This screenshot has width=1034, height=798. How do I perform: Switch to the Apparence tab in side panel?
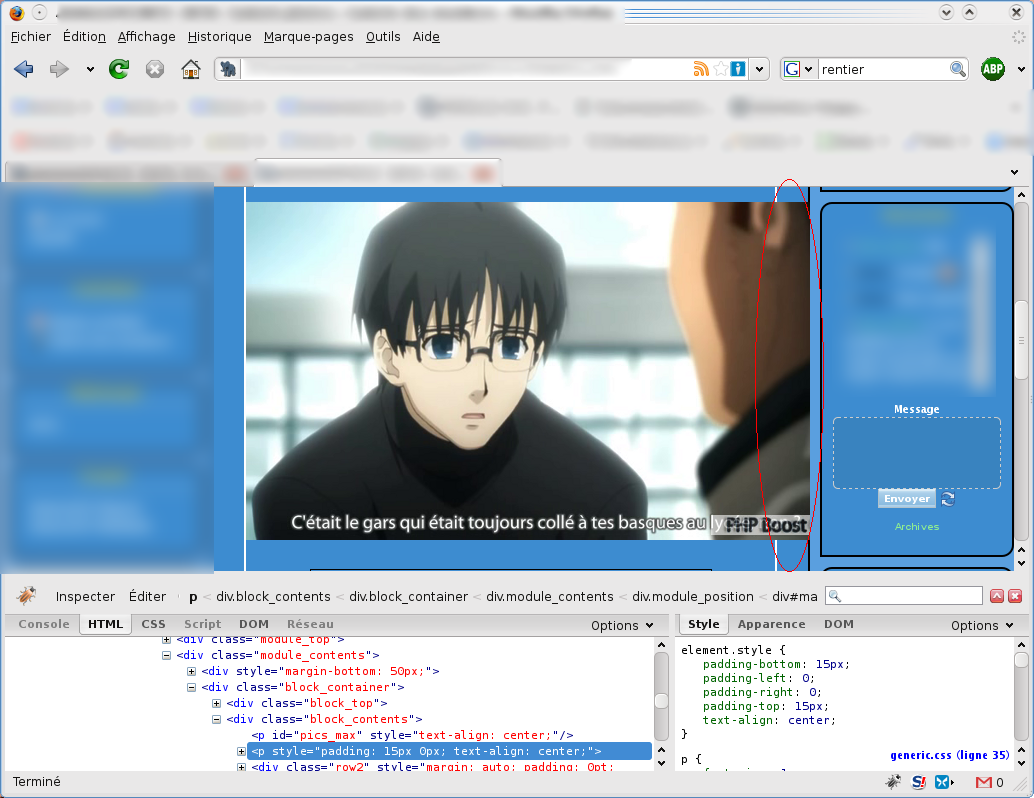click(x=771, y=624)
